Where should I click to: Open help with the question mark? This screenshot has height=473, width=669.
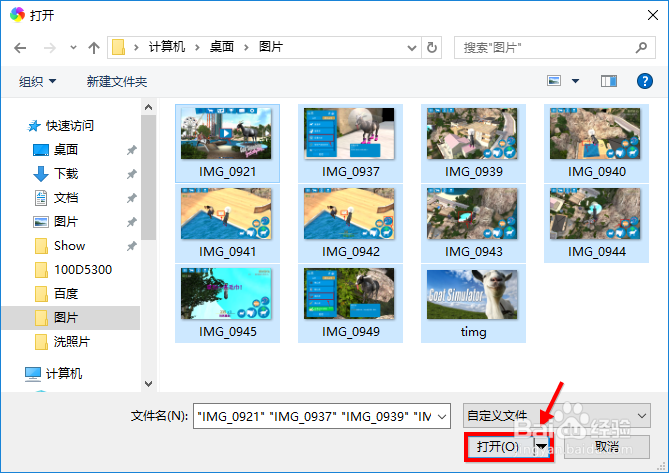point(645,81)
